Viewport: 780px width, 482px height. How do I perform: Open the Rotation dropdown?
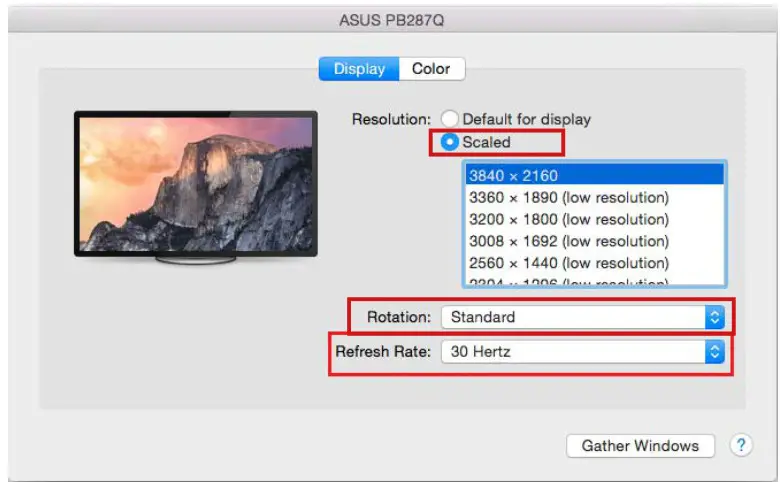pyautogui.click(x=581, y=317)
